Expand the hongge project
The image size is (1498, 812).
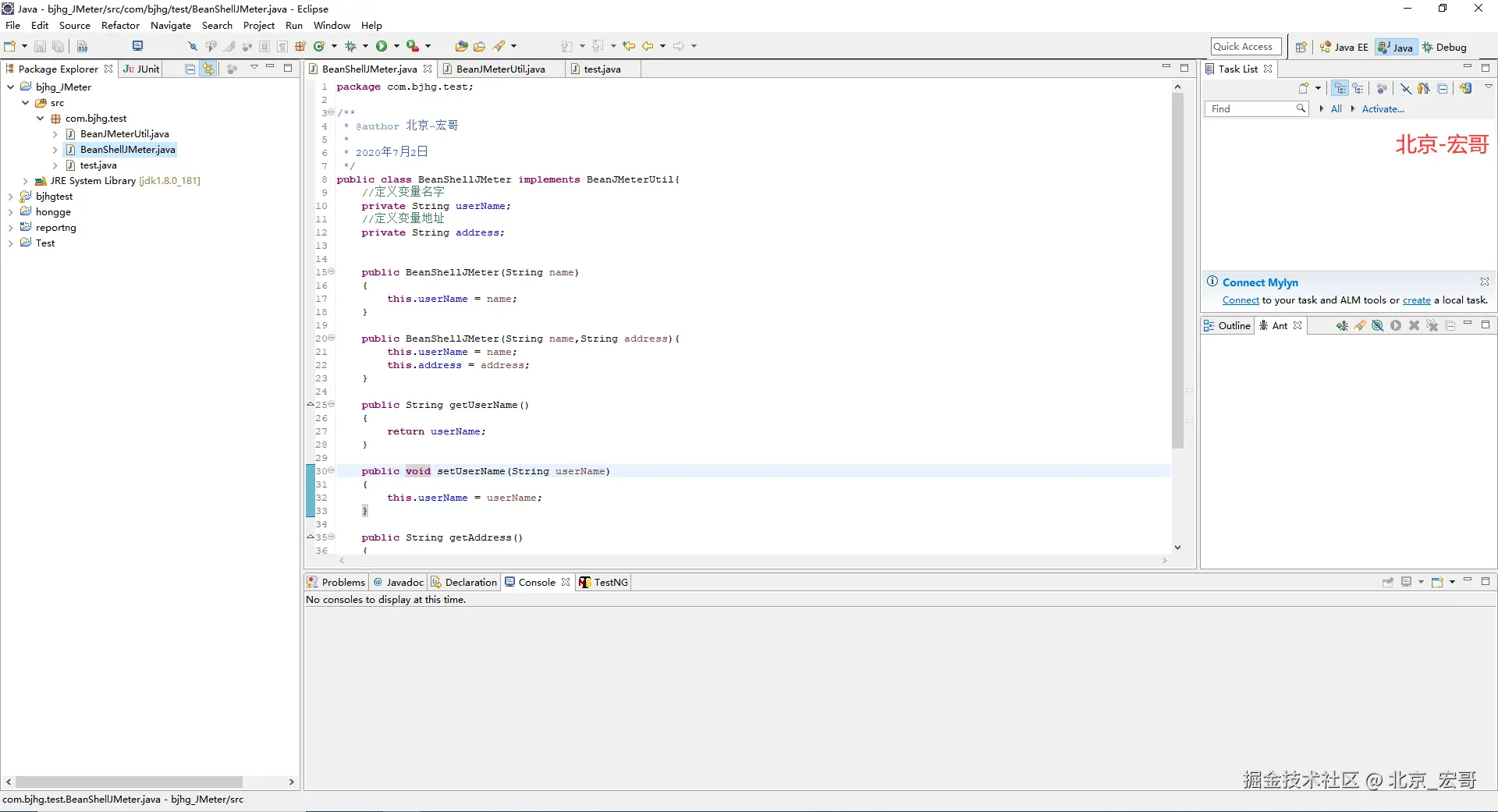(x=10, y=212)
